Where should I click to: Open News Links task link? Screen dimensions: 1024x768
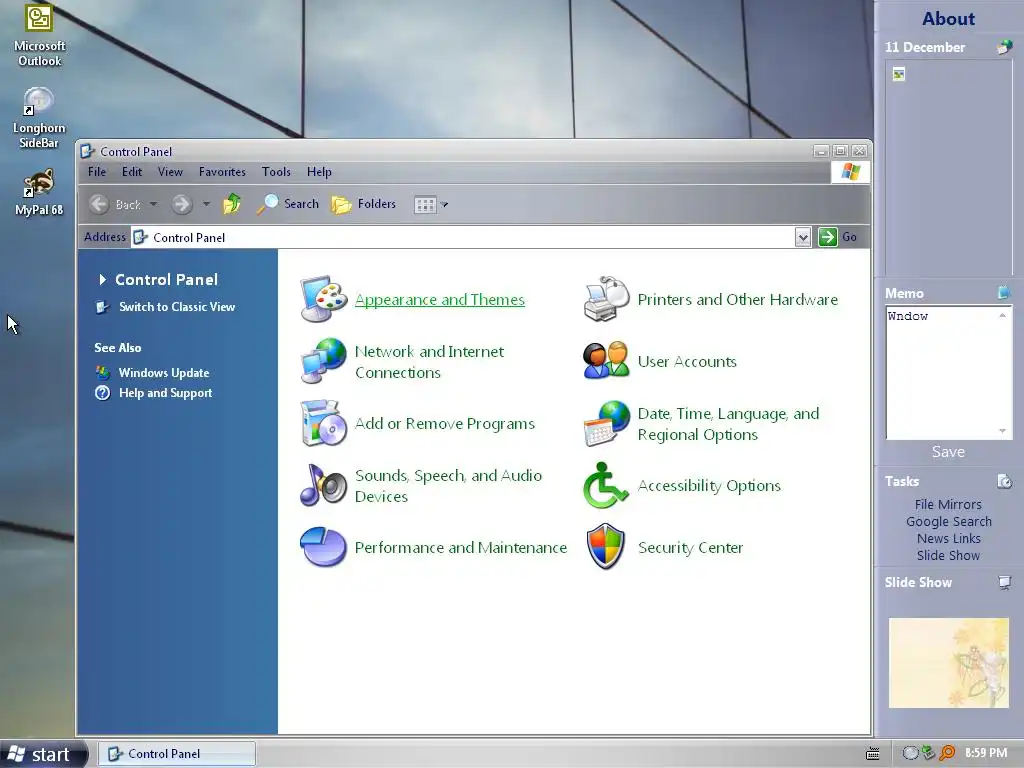coord(948,538)
